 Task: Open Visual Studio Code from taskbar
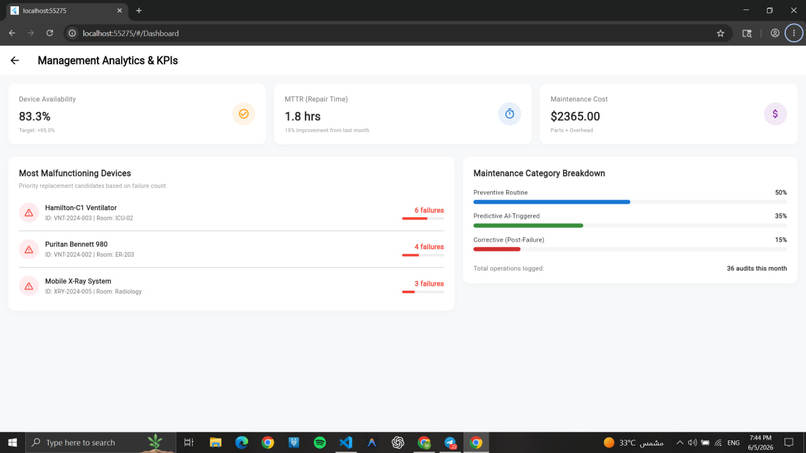pos(346,442)
